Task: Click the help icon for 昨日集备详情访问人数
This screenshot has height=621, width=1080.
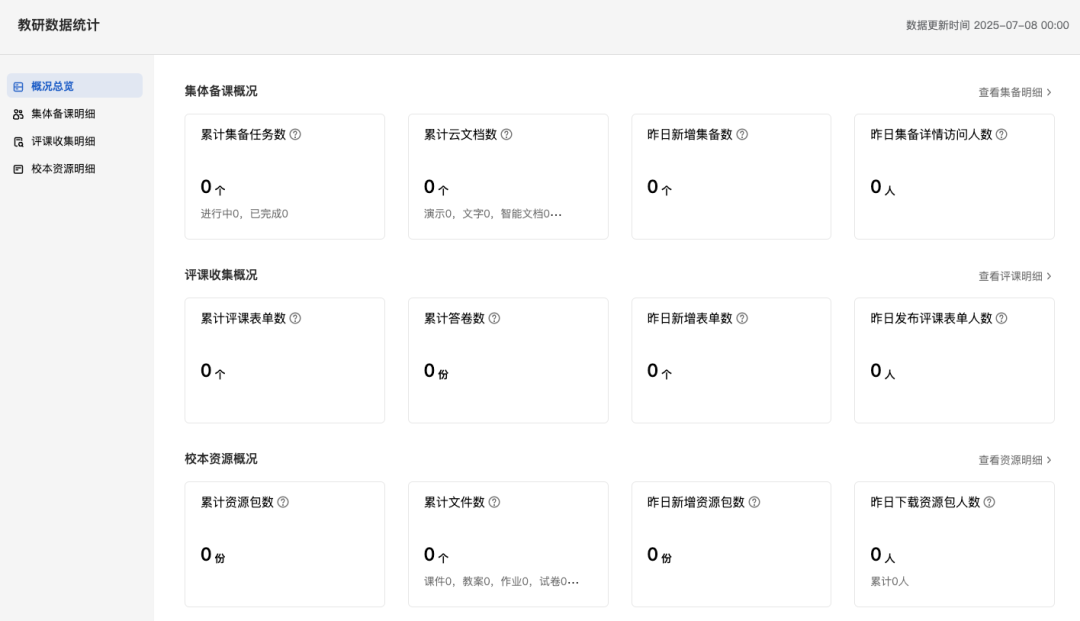Action: pyautogui.click(x=1002, y=134)
